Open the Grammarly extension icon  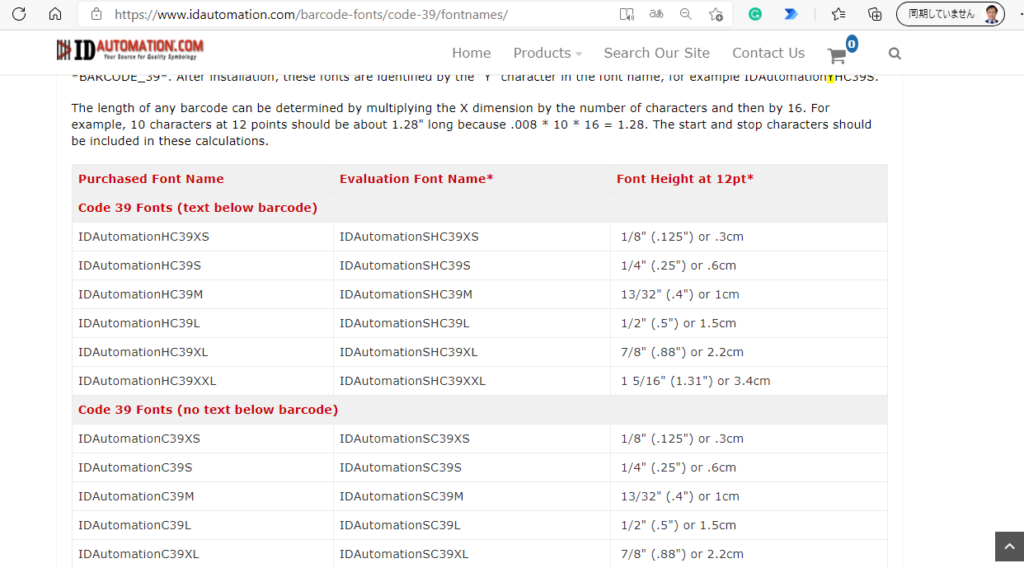(x=755, y=14)
